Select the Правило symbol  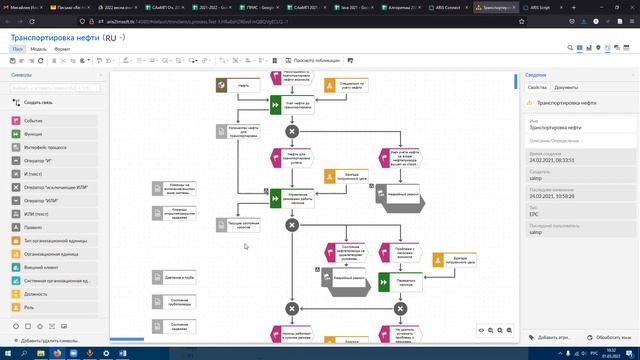(x=54, y=227)
